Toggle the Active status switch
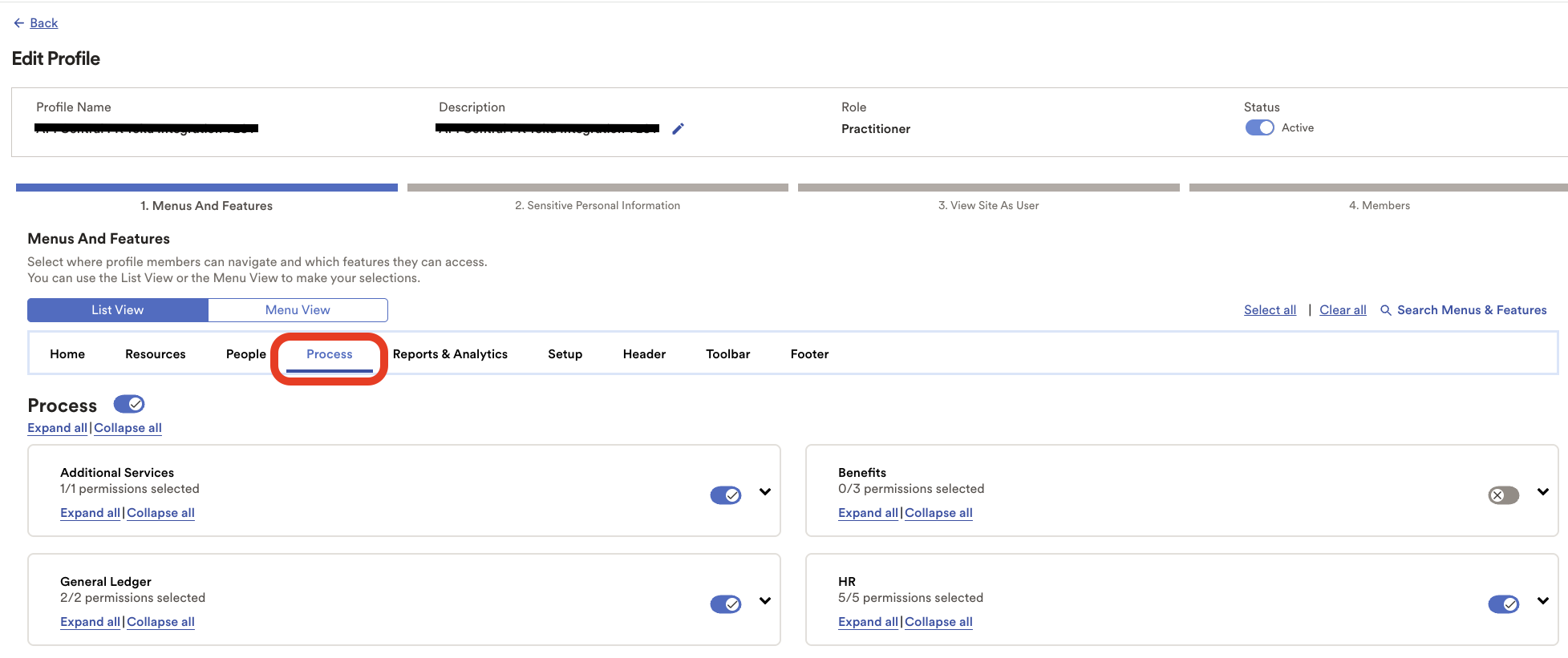Image resolution: width=1568 pixels, height=658 pixels. 1259,127
